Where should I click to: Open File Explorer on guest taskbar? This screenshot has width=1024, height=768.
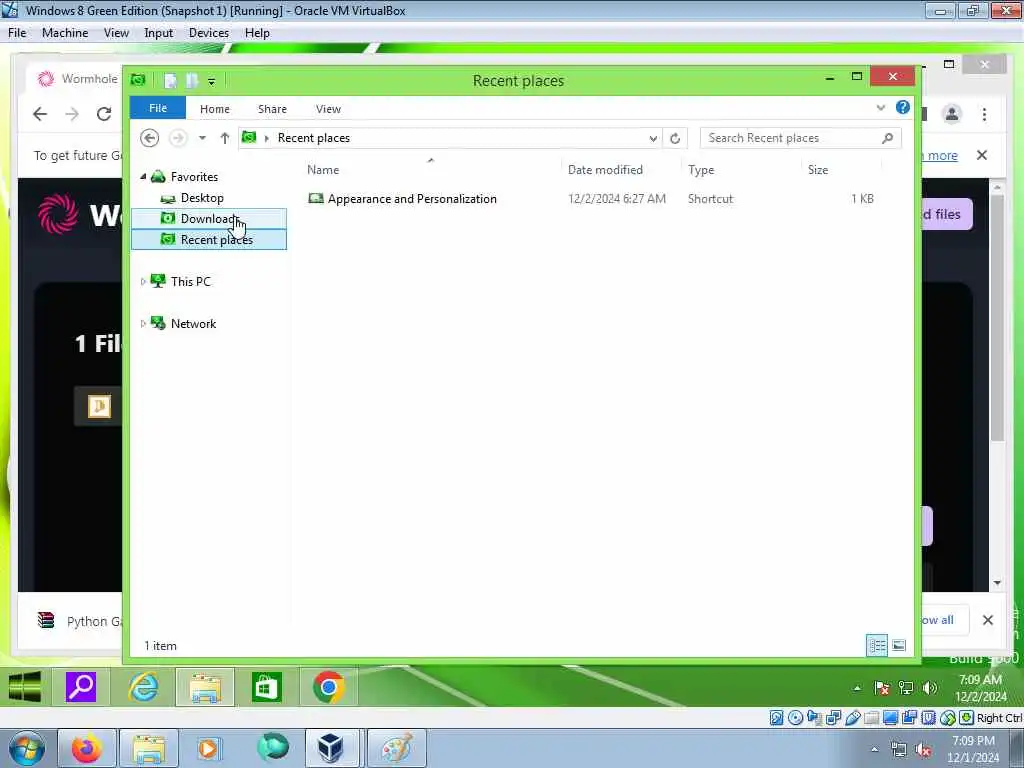pos(204,687)
